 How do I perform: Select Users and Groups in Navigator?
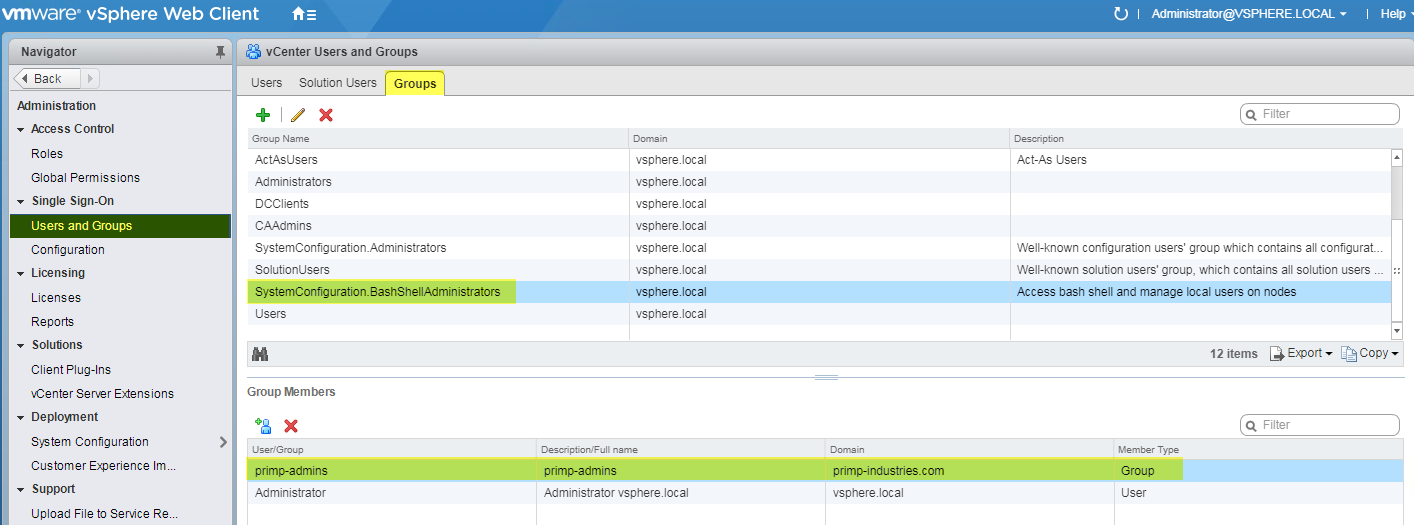pyautogui.click(x=120, y=226)
